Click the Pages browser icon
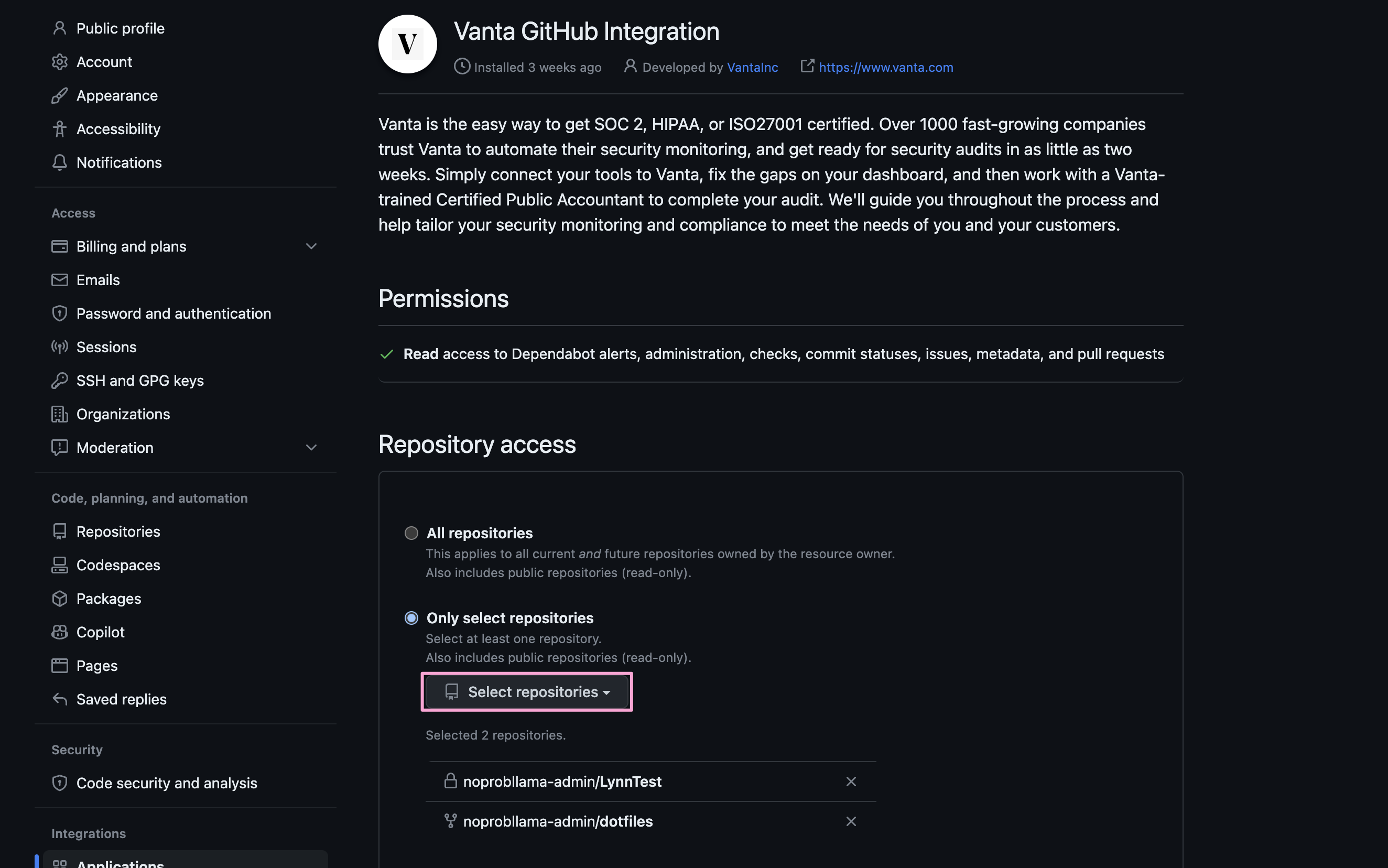The height and width of the screenshot is (868, 1388). 60,665
